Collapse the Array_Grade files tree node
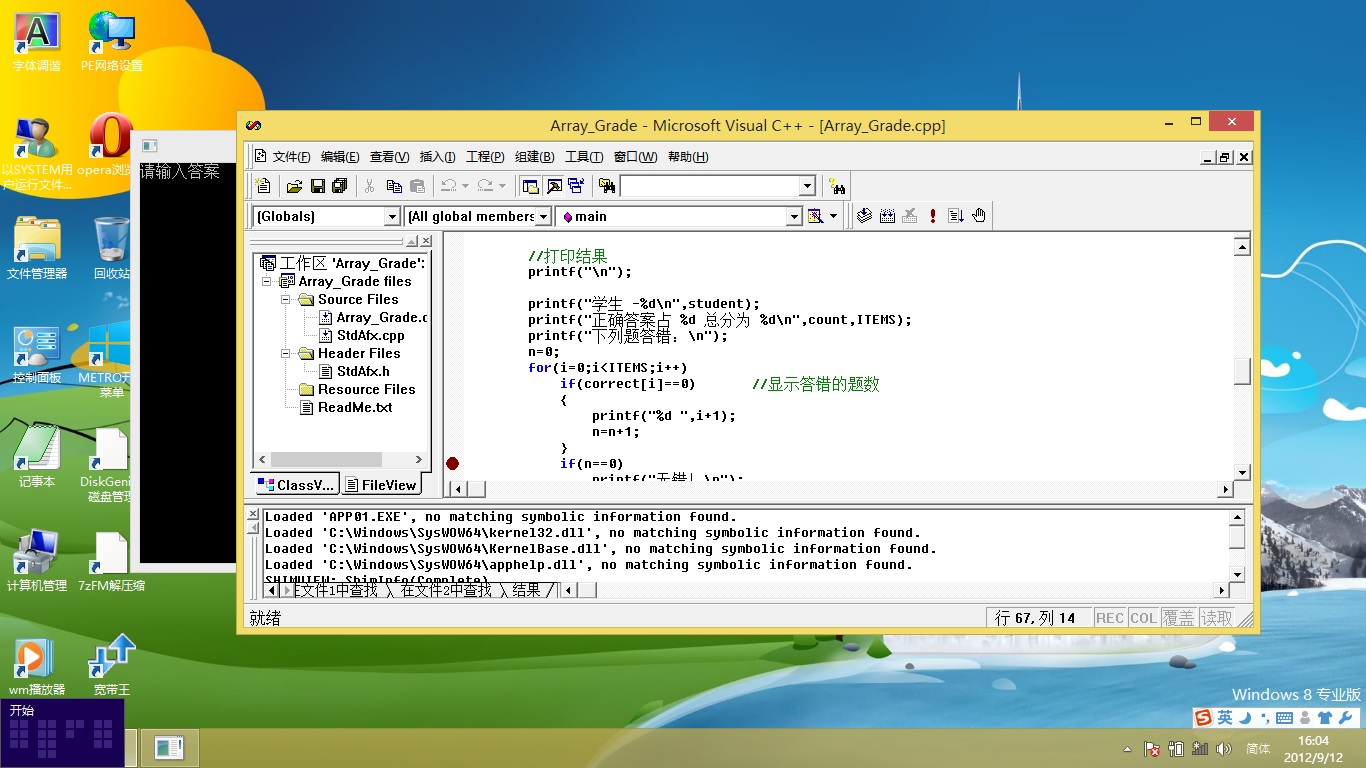1366x768 pixels. click(266, 282)
